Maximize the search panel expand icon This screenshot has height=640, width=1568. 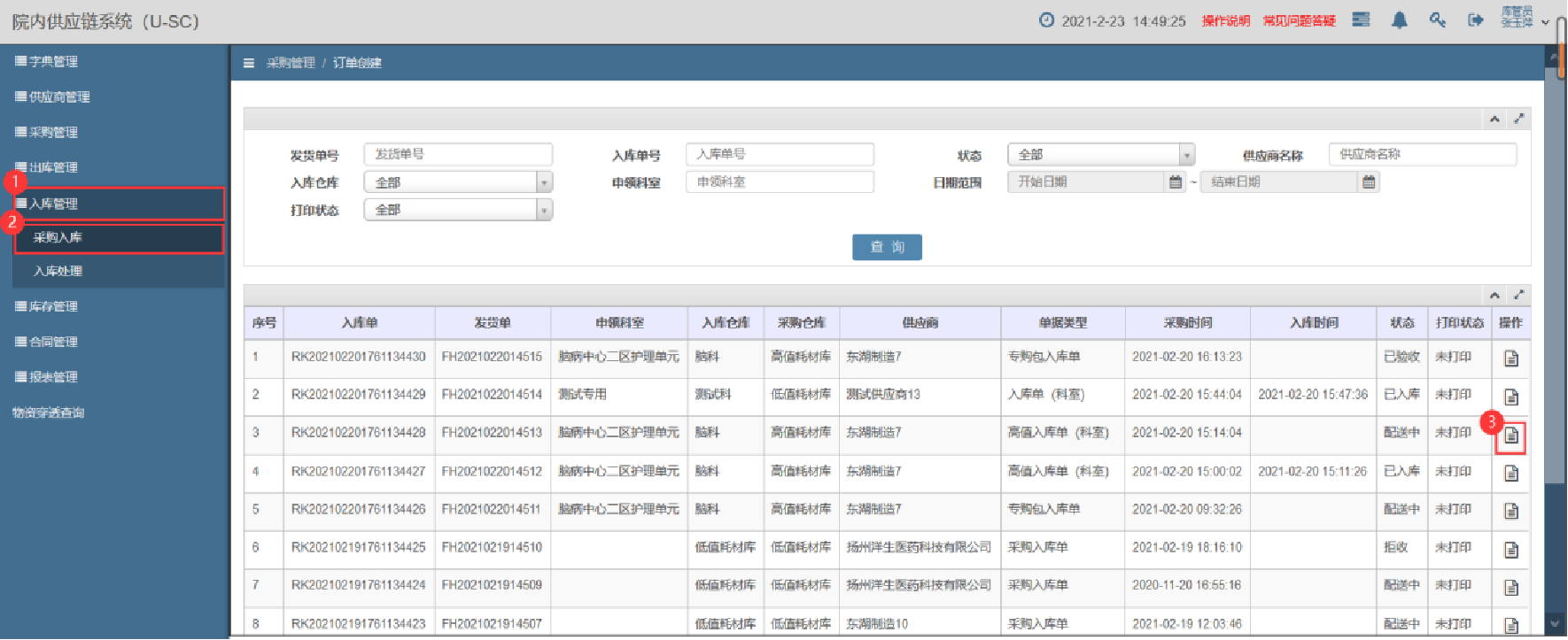pos(1518,119)
